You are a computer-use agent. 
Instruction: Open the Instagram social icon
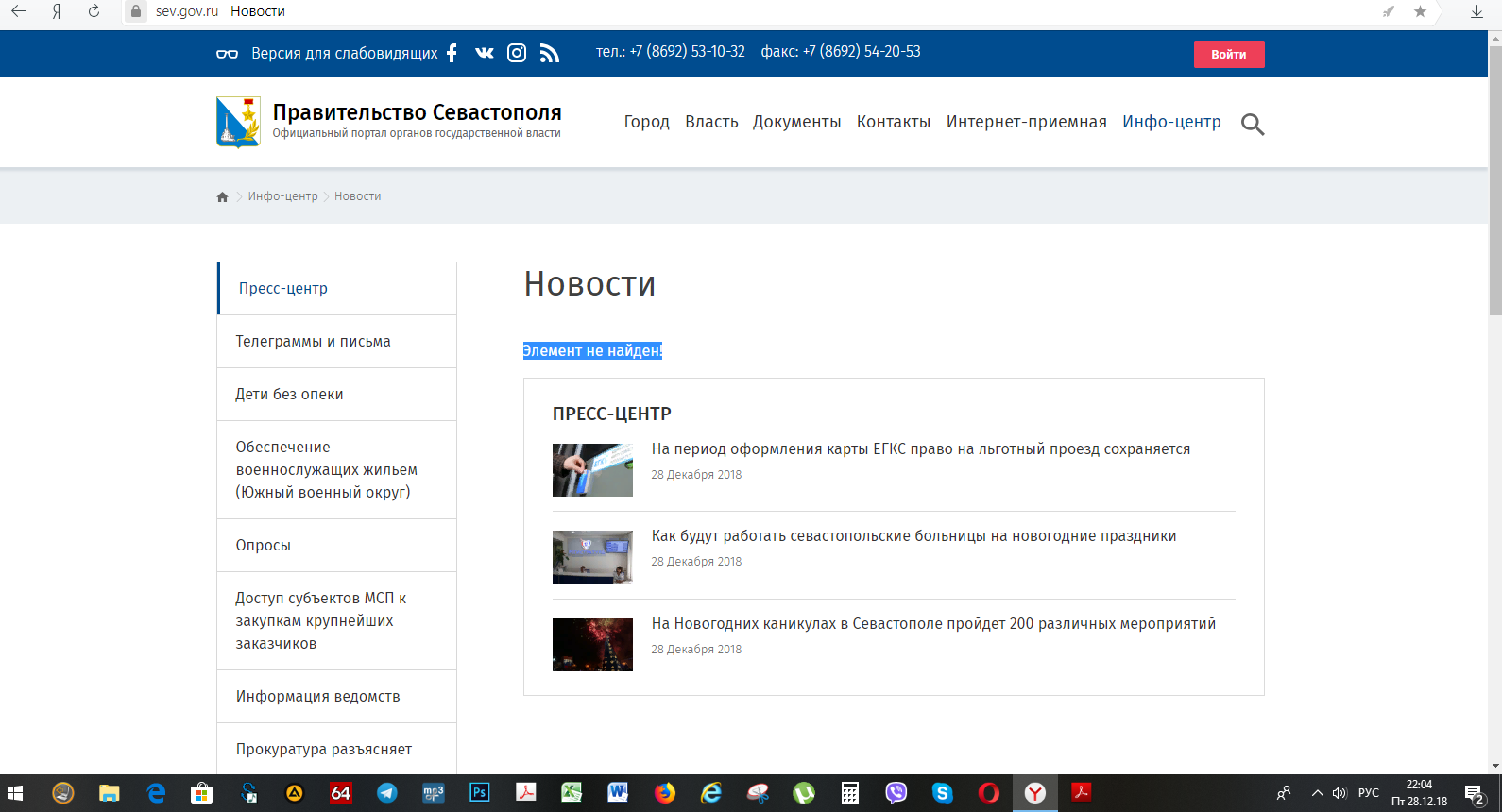[x=517, y=53]
